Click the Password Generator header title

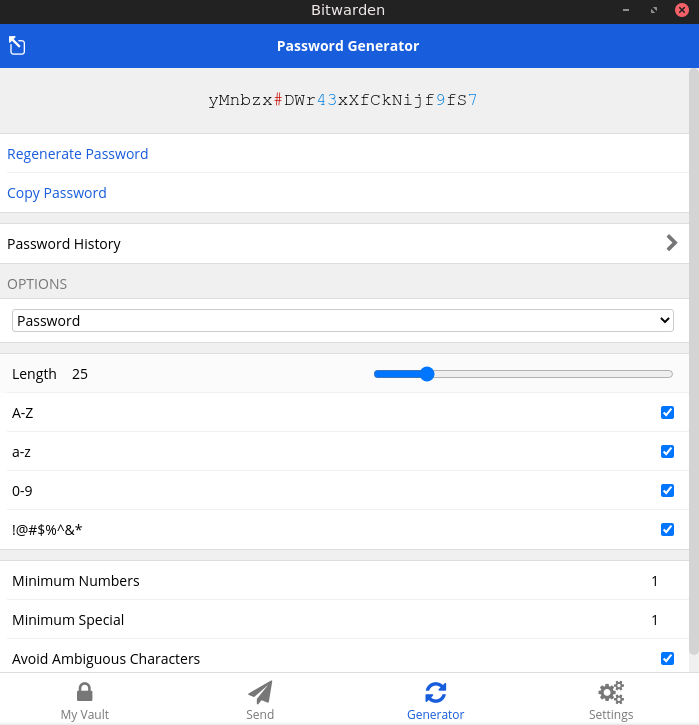point(348,46)
